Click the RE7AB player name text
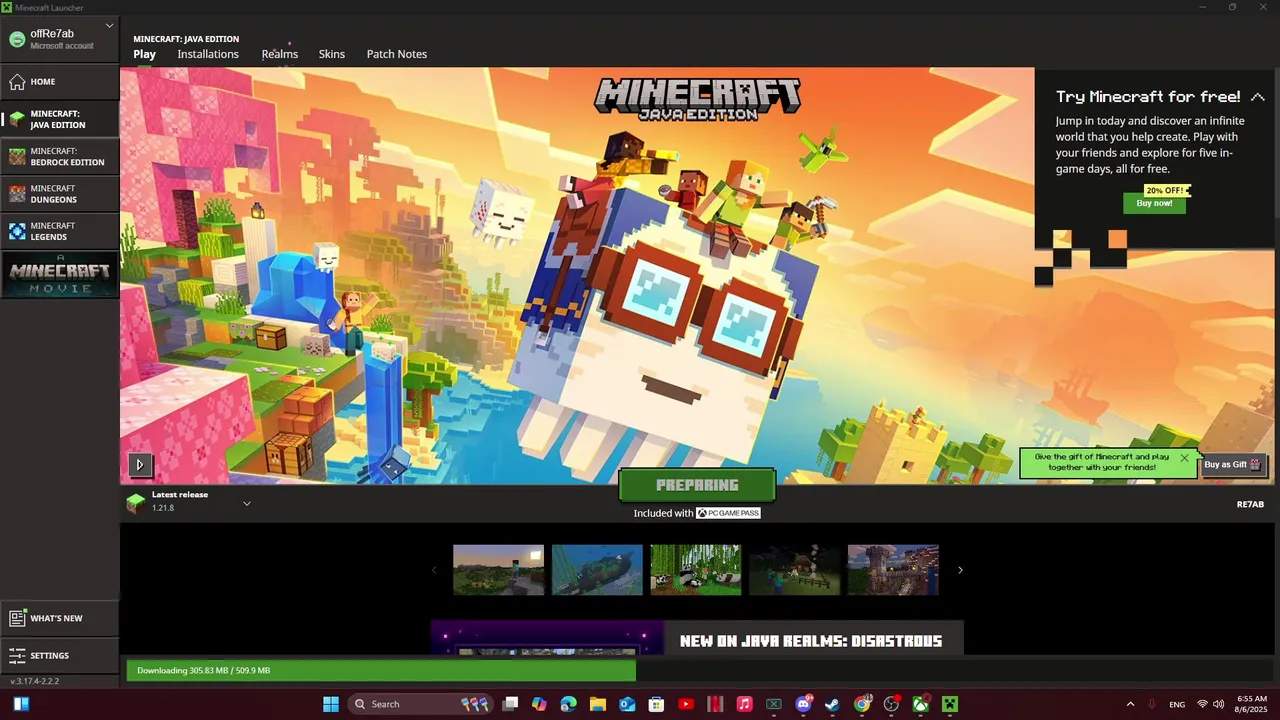This screenshot has width=1280, height=720. coord(1250,504)
